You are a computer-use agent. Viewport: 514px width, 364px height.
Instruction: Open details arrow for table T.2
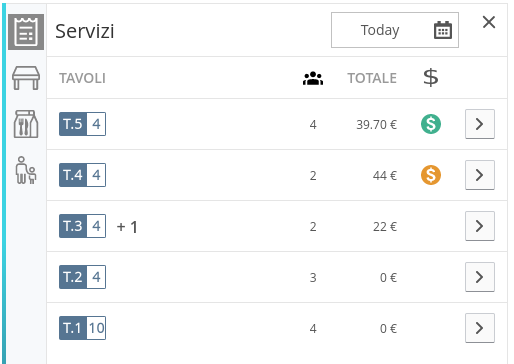tap(480, 277)
